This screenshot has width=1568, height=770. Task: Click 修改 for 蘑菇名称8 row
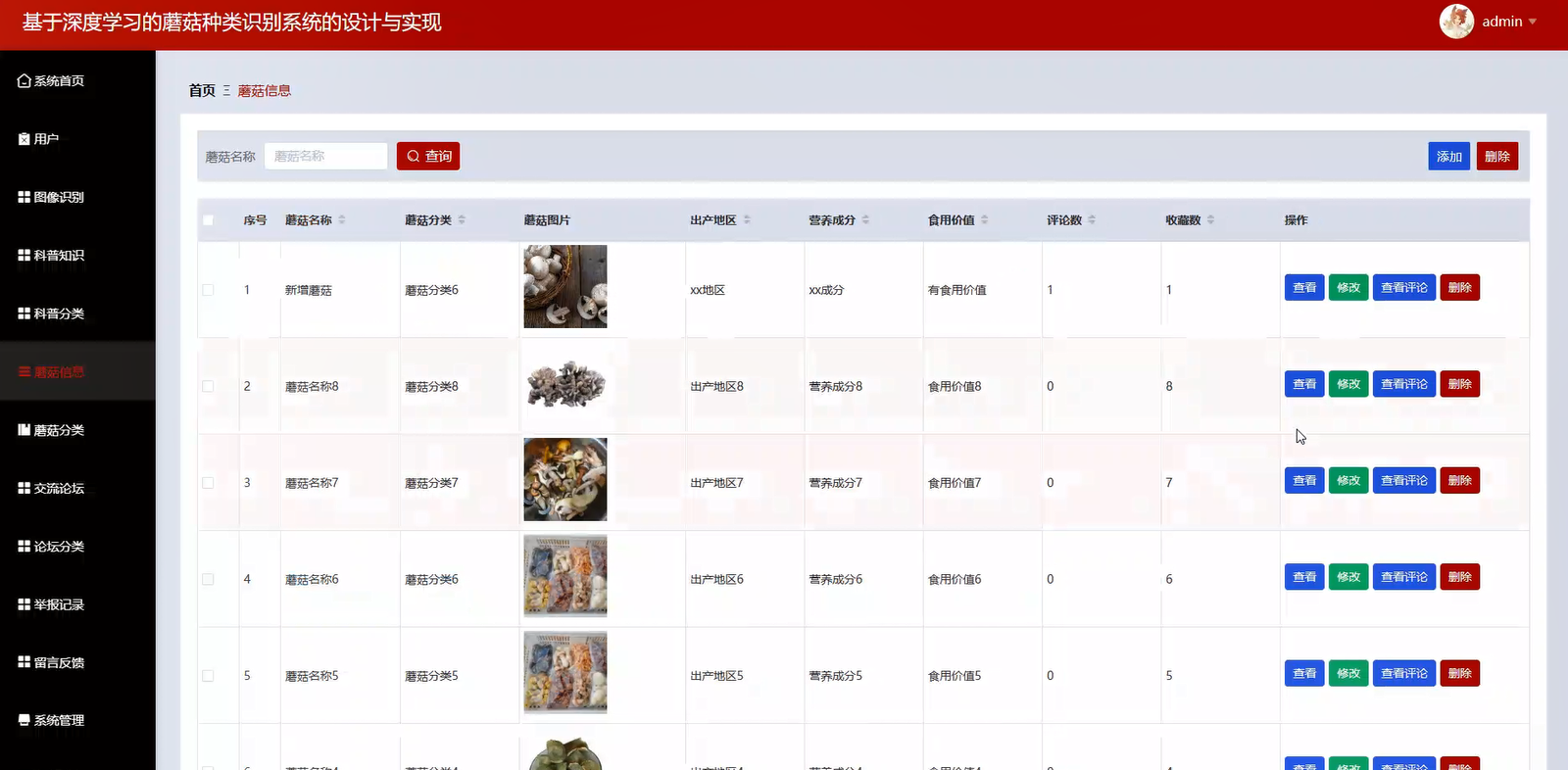[x=1348, y=384]
